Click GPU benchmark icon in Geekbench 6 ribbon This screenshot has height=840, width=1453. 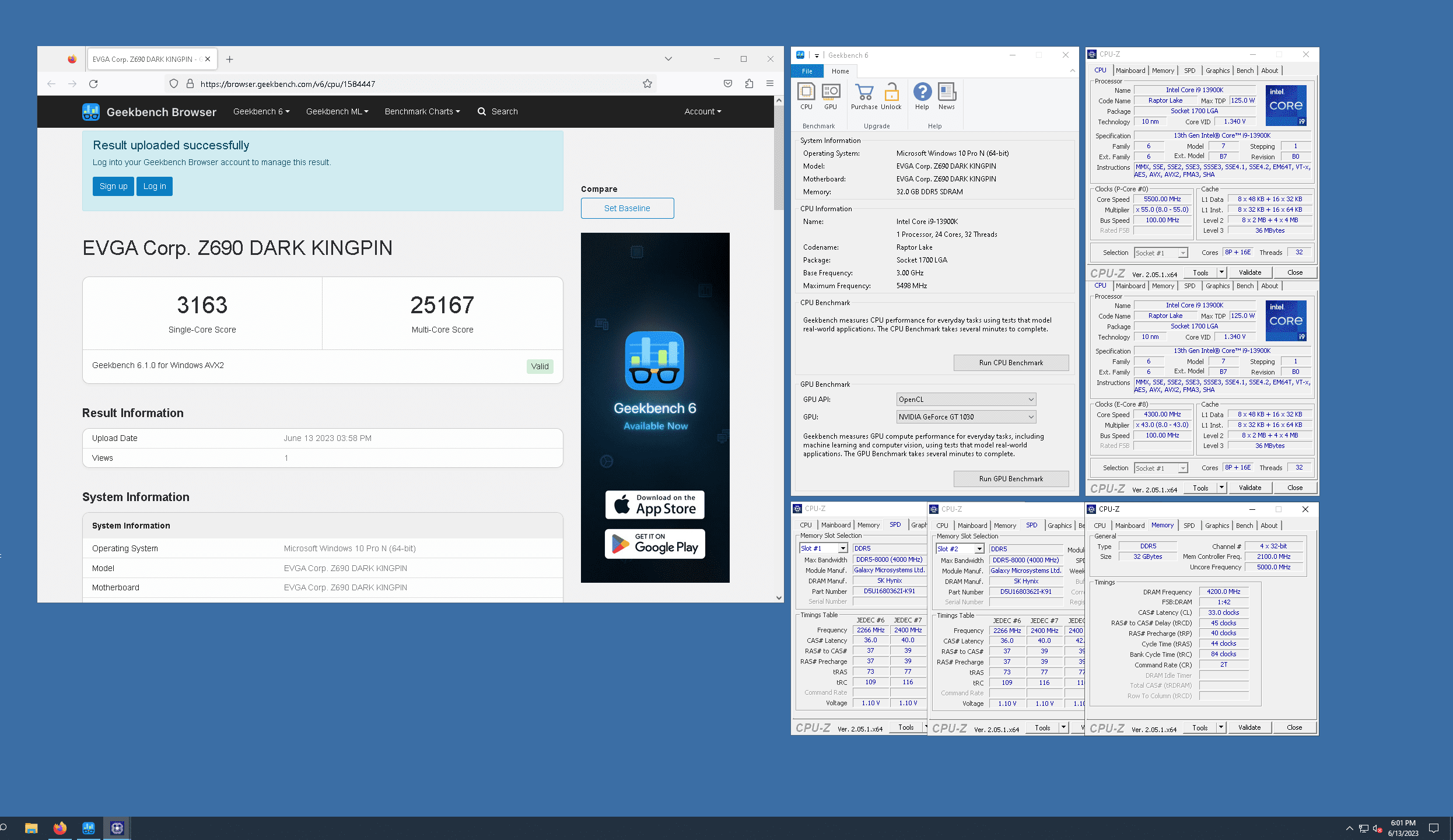[x=831, y=96]
